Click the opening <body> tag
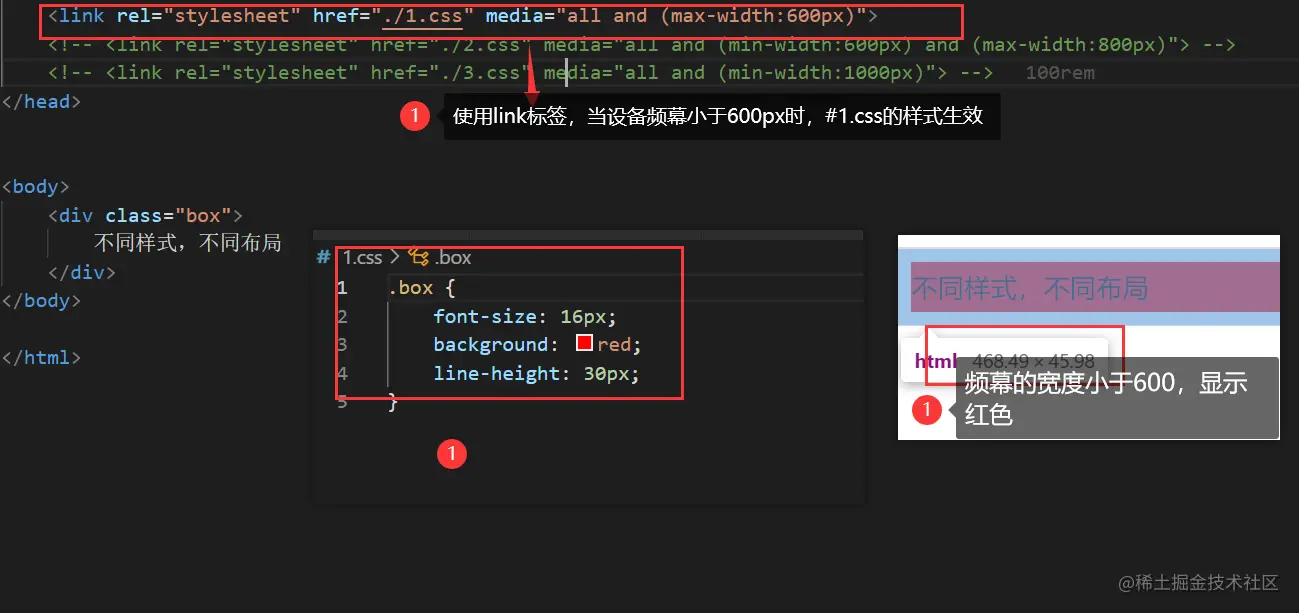This screenshot has height=613, width=1299. 36,187
